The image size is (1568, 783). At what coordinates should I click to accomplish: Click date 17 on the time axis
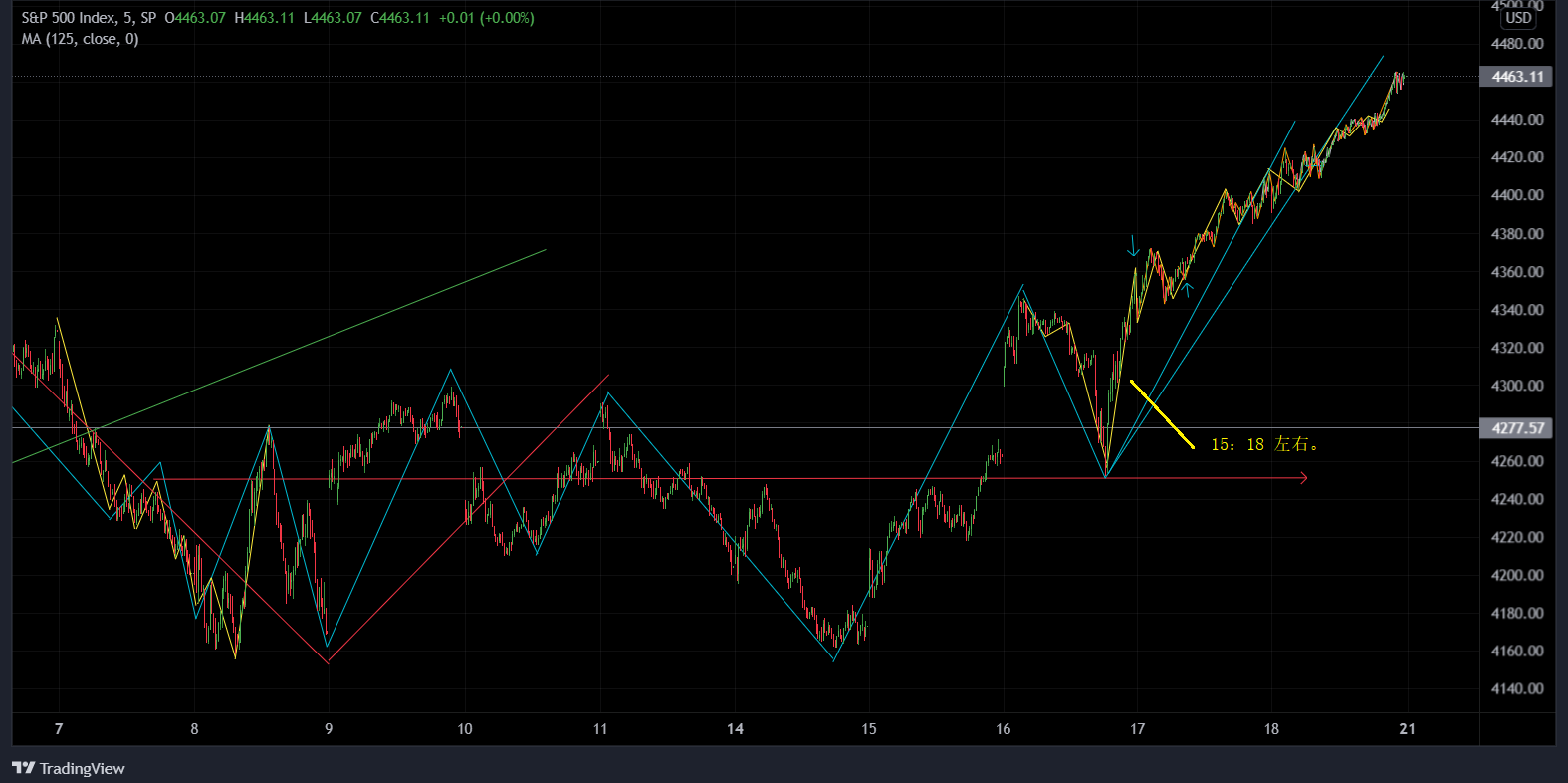point(1137,729)
